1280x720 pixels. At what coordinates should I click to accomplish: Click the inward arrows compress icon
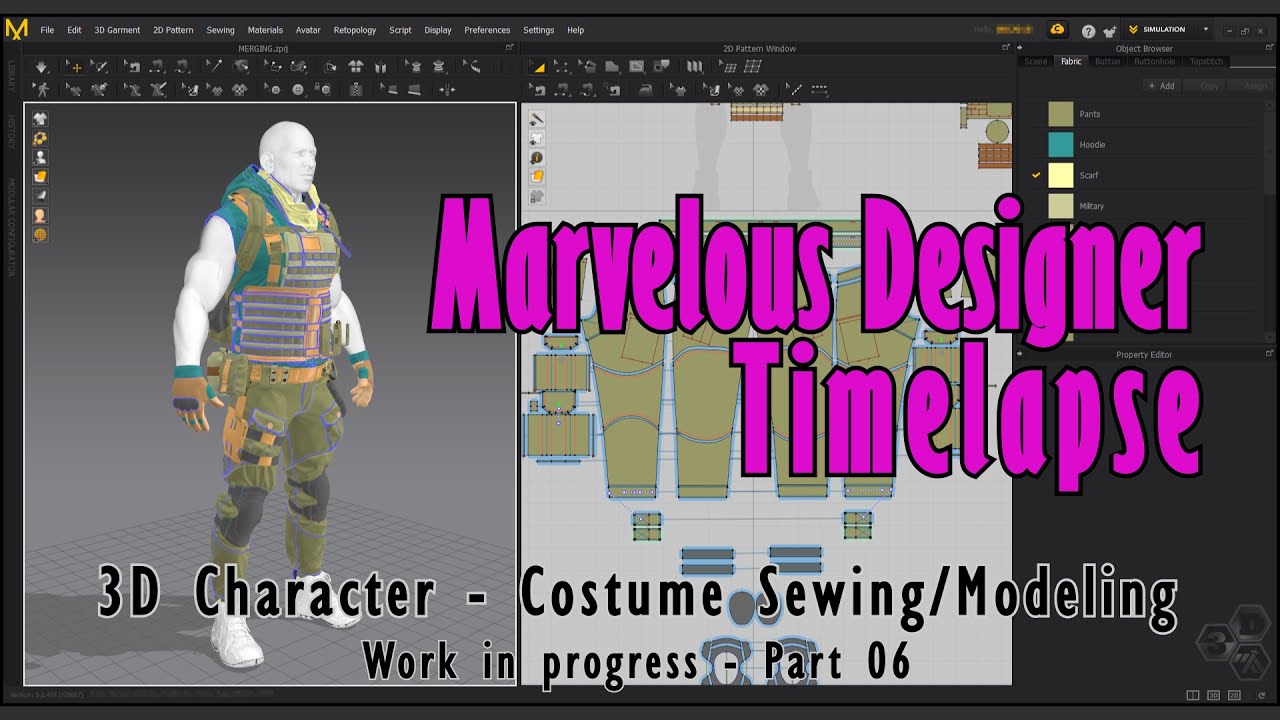[x=447, y=90]
